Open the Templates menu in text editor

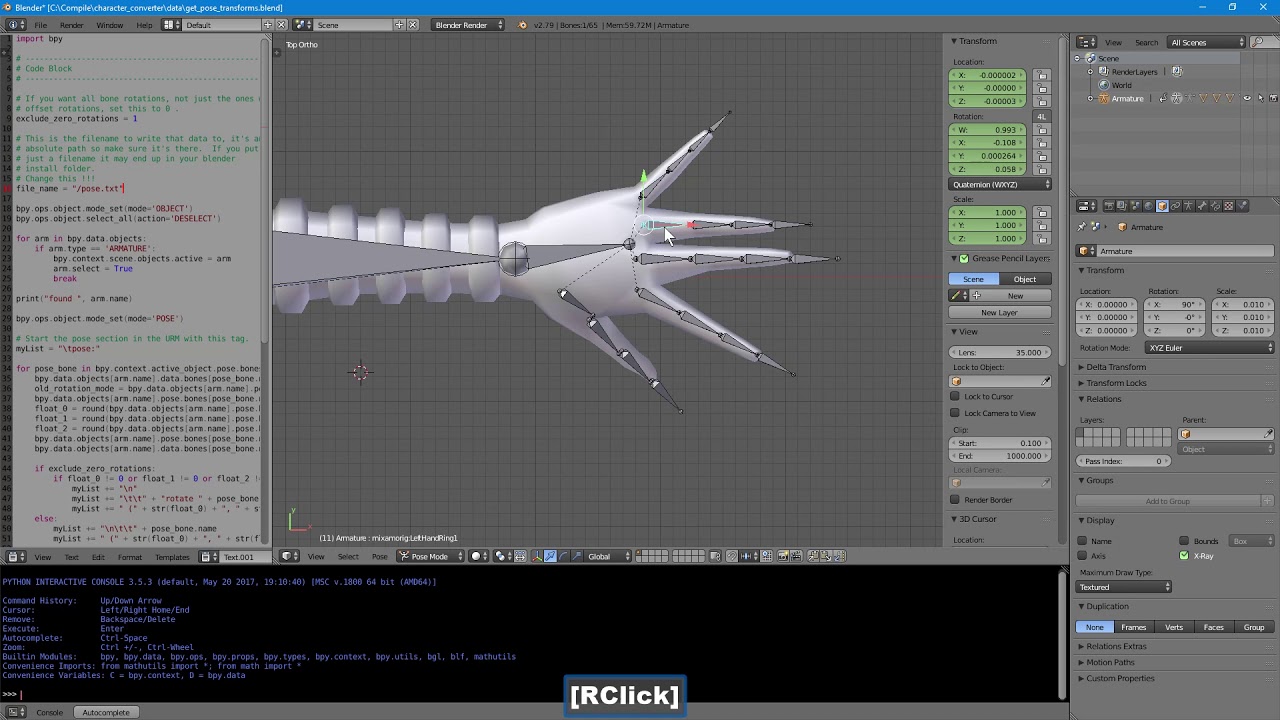coord(172,557)
